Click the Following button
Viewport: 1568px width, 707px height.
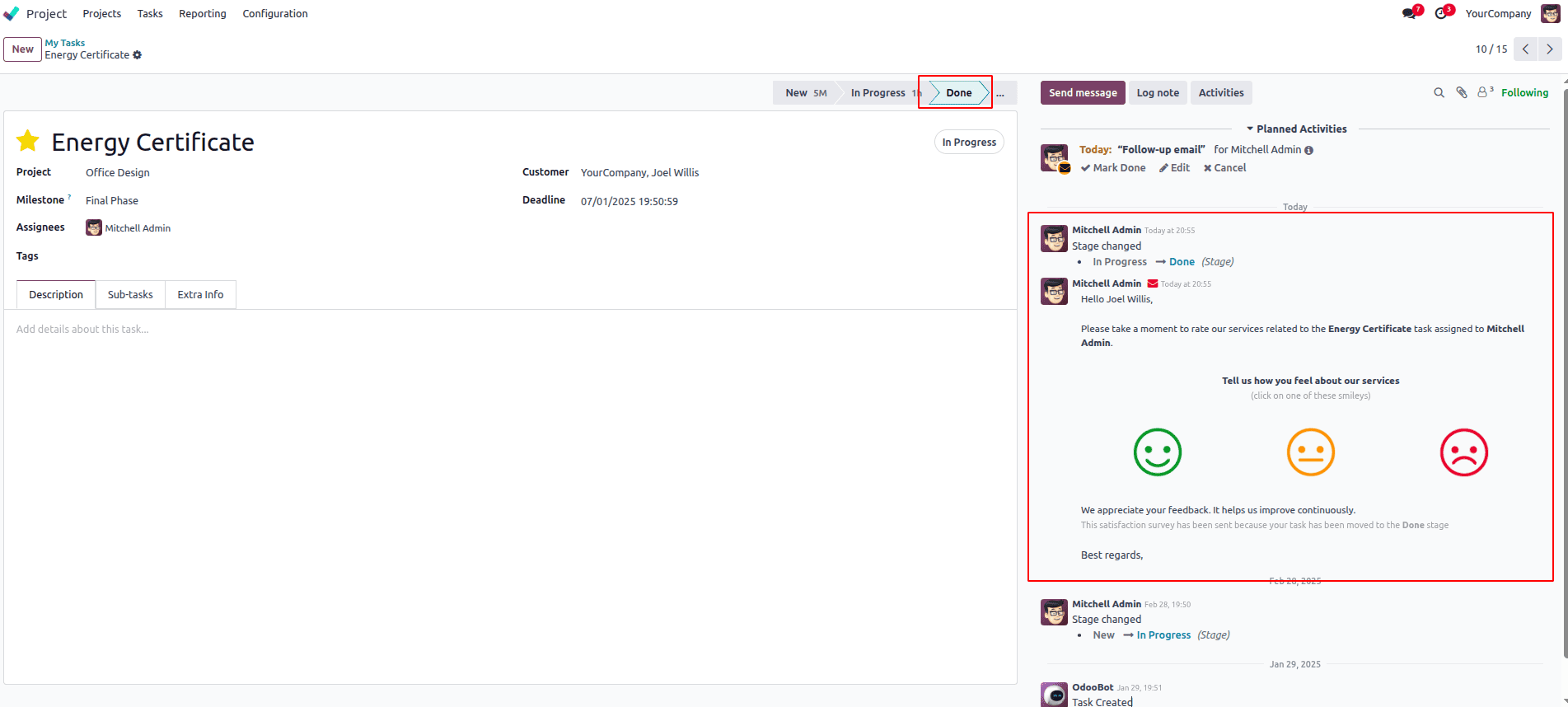1524,93
